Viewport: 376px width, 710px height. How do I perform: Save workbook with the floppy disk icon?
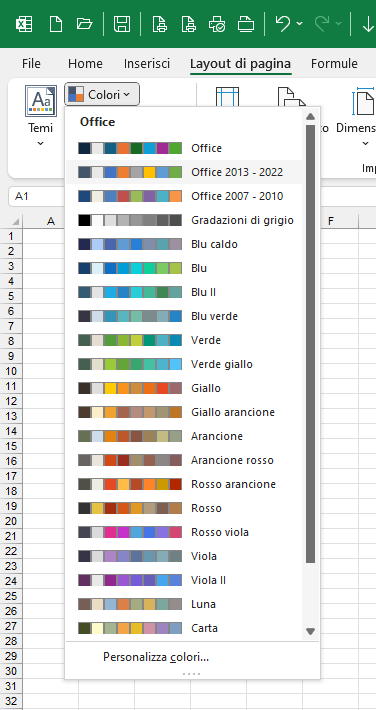click(122, 24)
